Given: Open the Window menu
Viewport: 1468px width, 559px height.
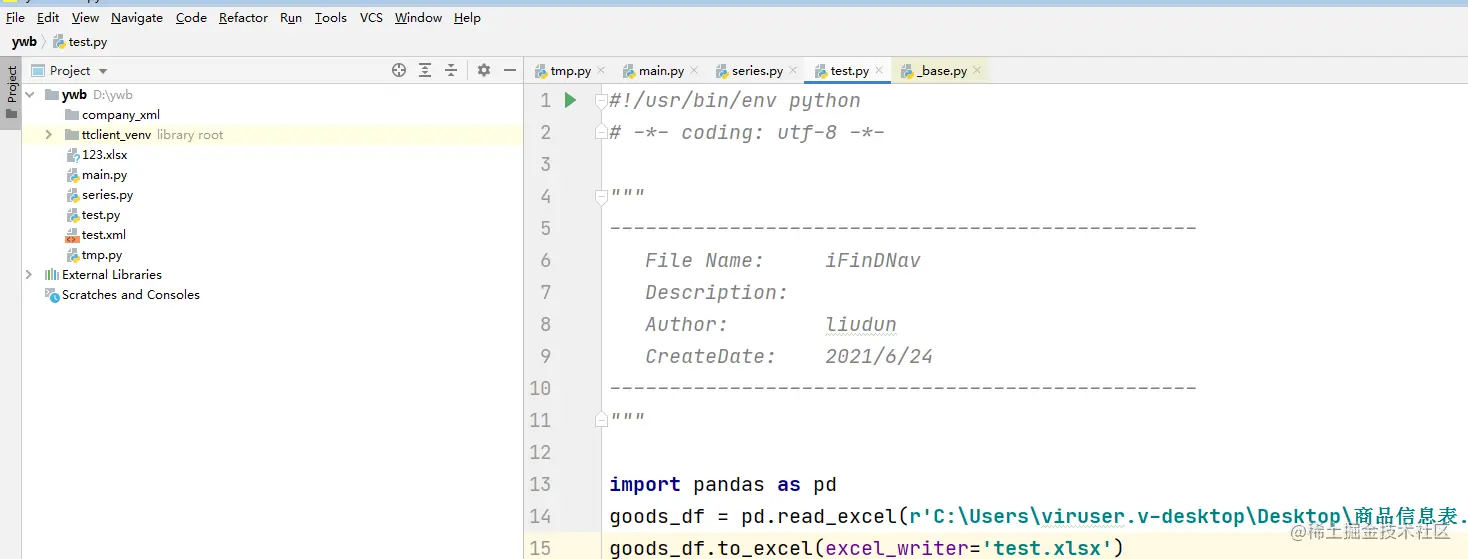Looking at the screenshot, I should click(419, 18).
